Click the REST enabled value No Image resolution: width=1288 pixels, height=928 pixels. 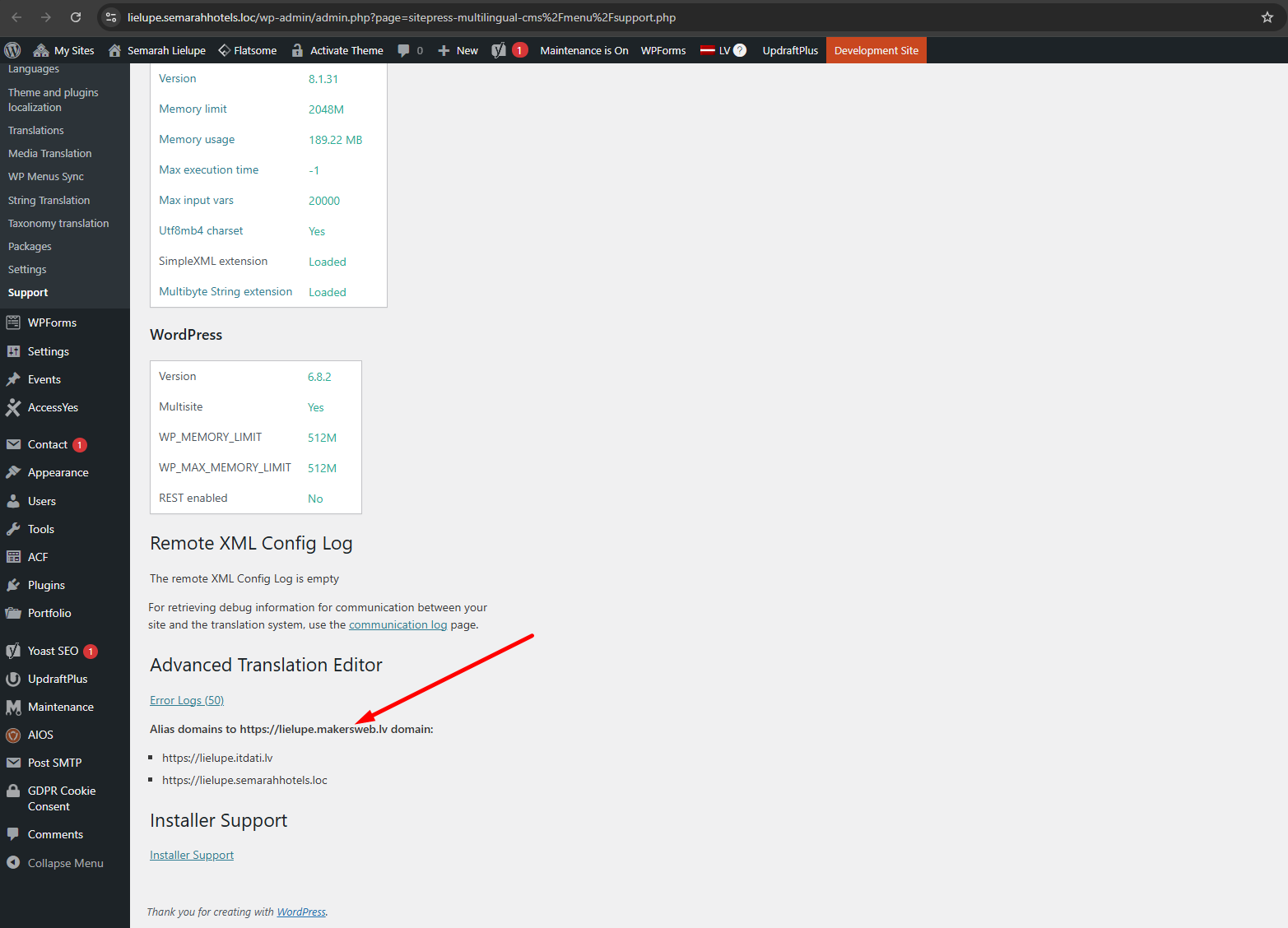pos(315,499)
